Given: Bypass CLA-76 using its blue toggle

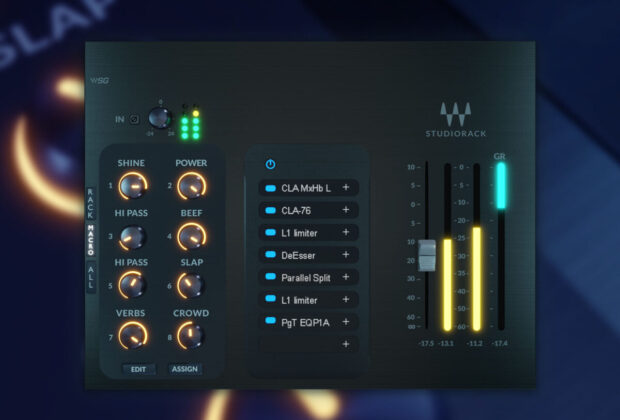Looking at the screenshot, I should pyautogui.click(x=270, y=210).
